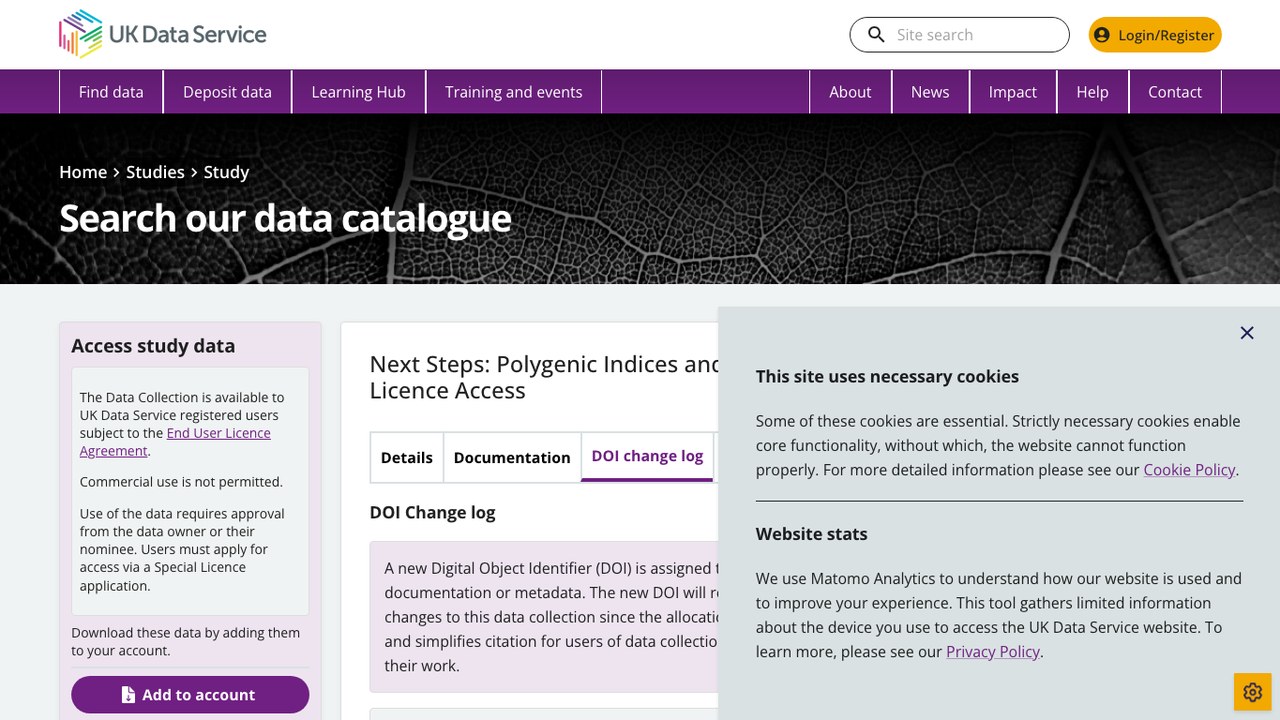Click 'This site uses necessary cookies' heading
Image resolution: width=1280 pixels, height=720 pixels.
[887, 377]
